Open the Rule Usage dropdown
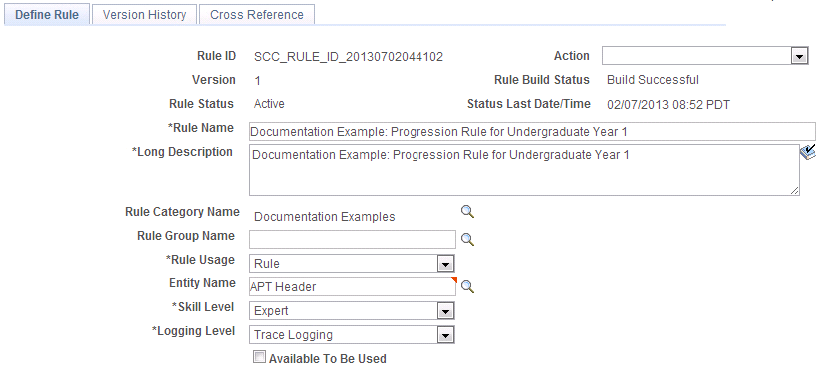Screen dimensions: 833x370 click(x=352, y=264)
